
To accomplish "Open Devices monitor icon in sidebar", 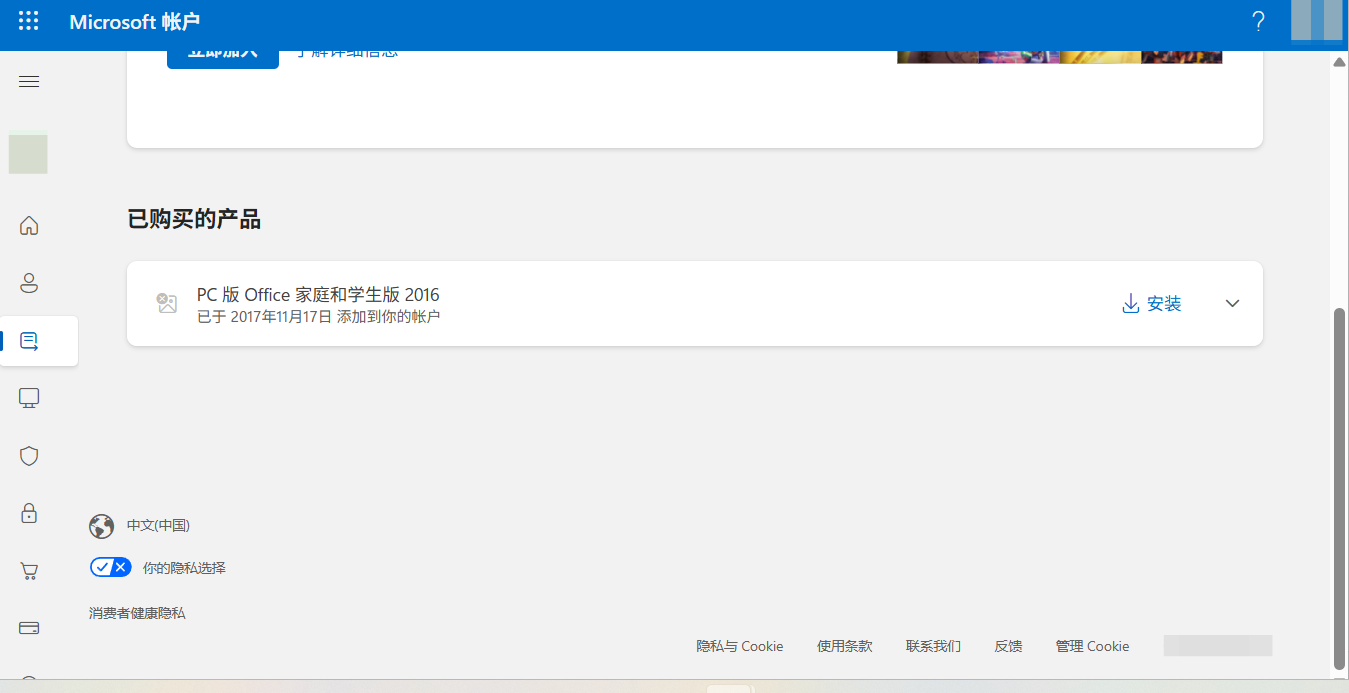I will 29,398.
